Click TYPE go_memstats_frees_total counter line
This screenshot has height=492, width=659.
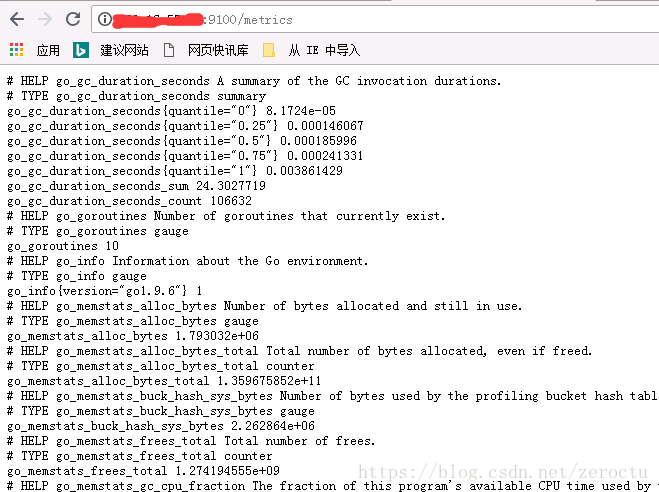[140, 456]
